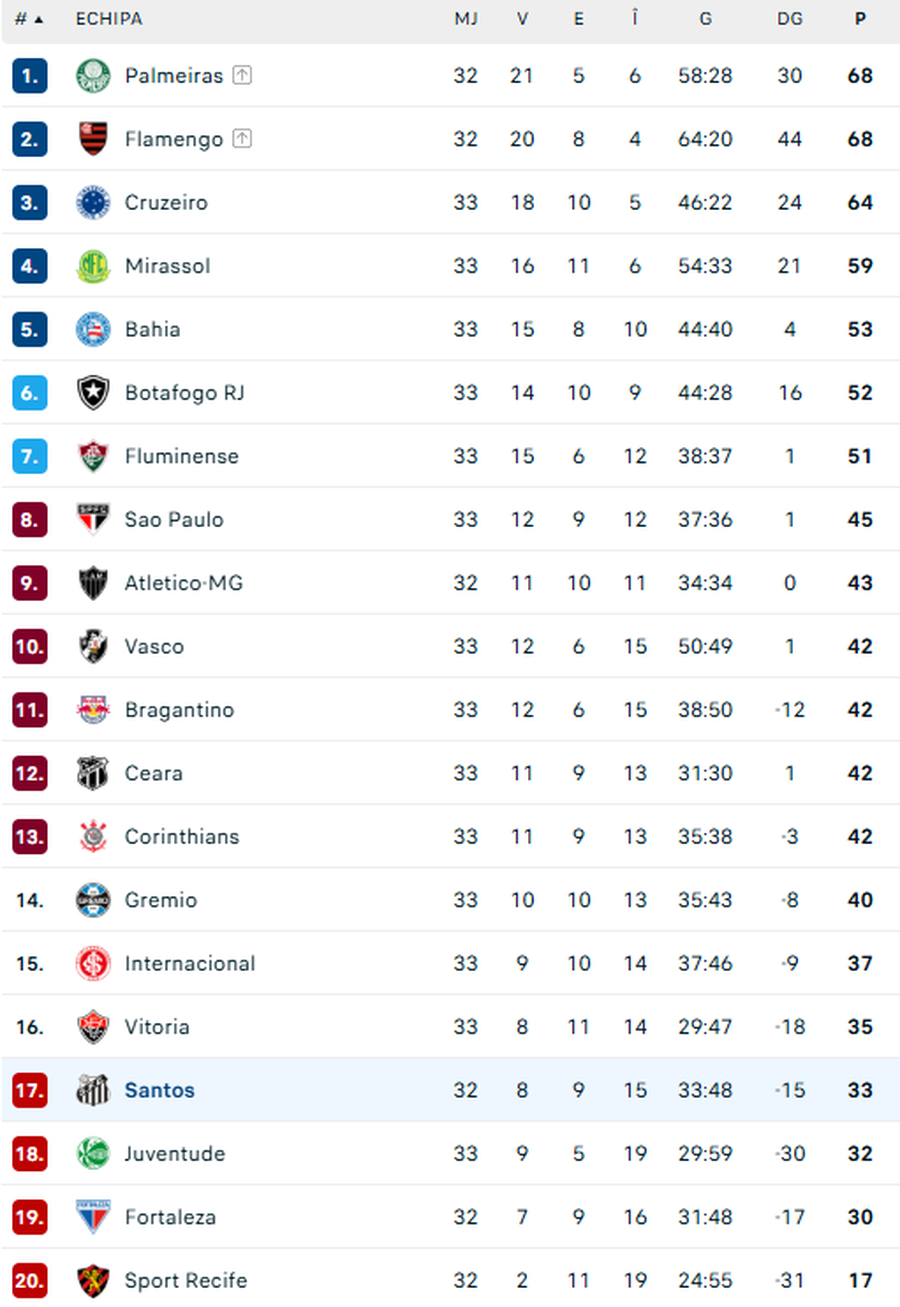Click the Cruzeiro club crest icon
This screenshot has width=900, height=1307.
(93, 203)
